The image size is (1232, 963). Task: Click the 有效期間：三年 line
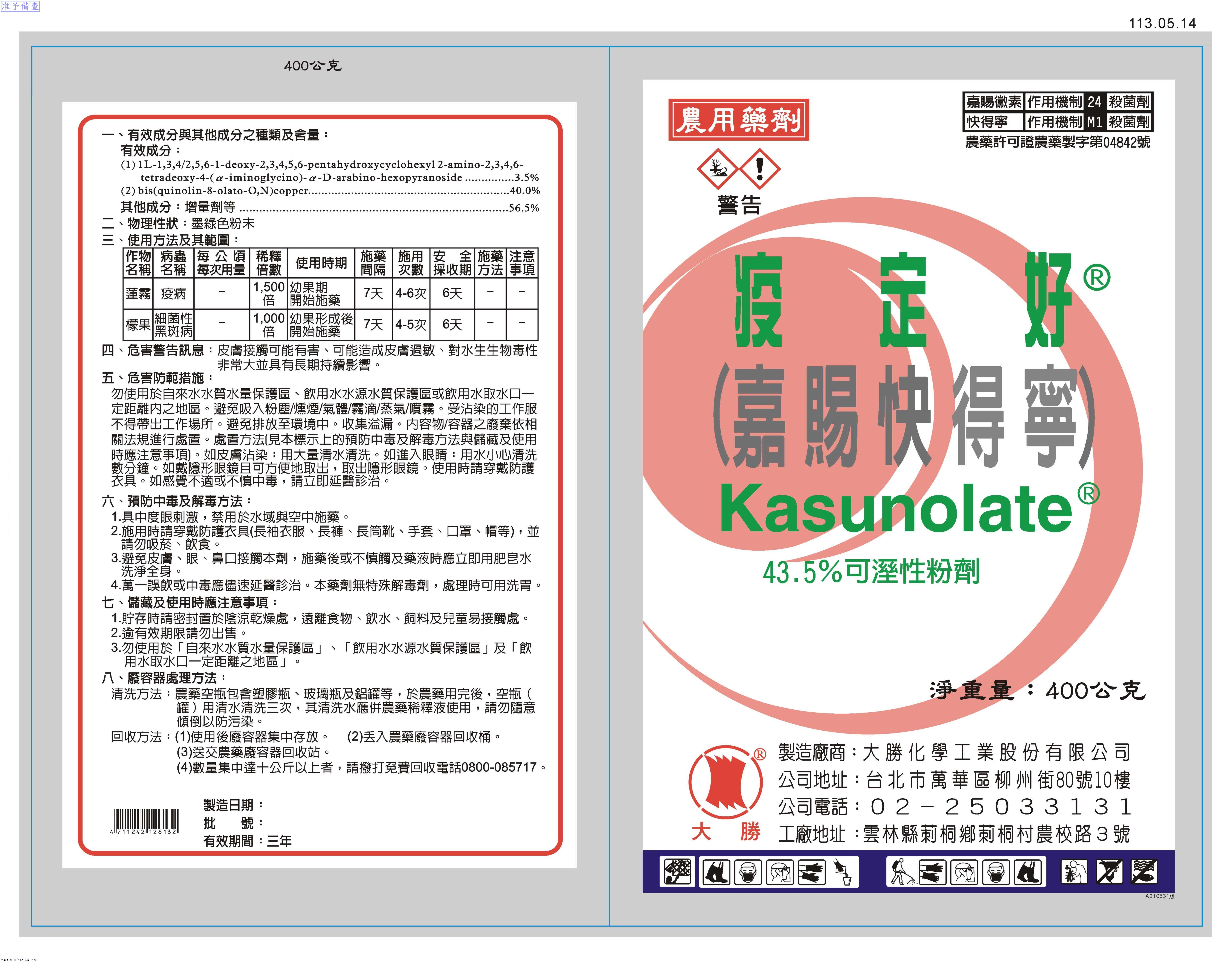(248, 841)
